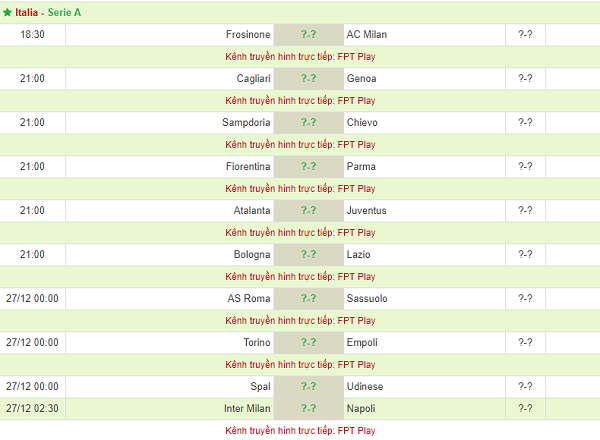Viewport: 600px width, 440px height.
Task: Click the far-right ?-? cell in Torino row
Action: (525, 342)
